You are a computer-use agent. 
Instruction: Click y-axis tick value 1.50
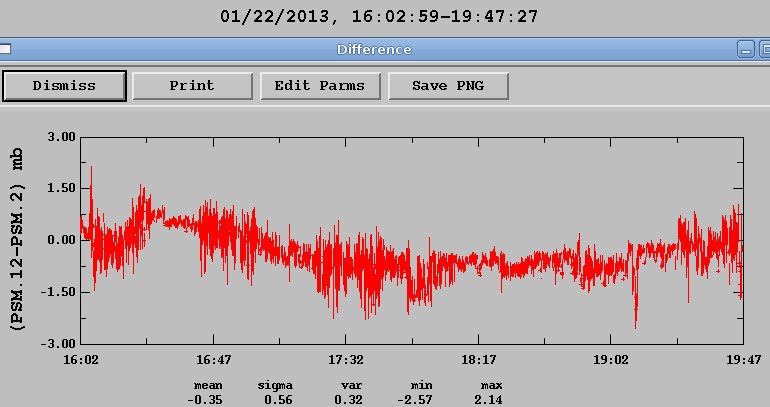click(x=61, y=189)
